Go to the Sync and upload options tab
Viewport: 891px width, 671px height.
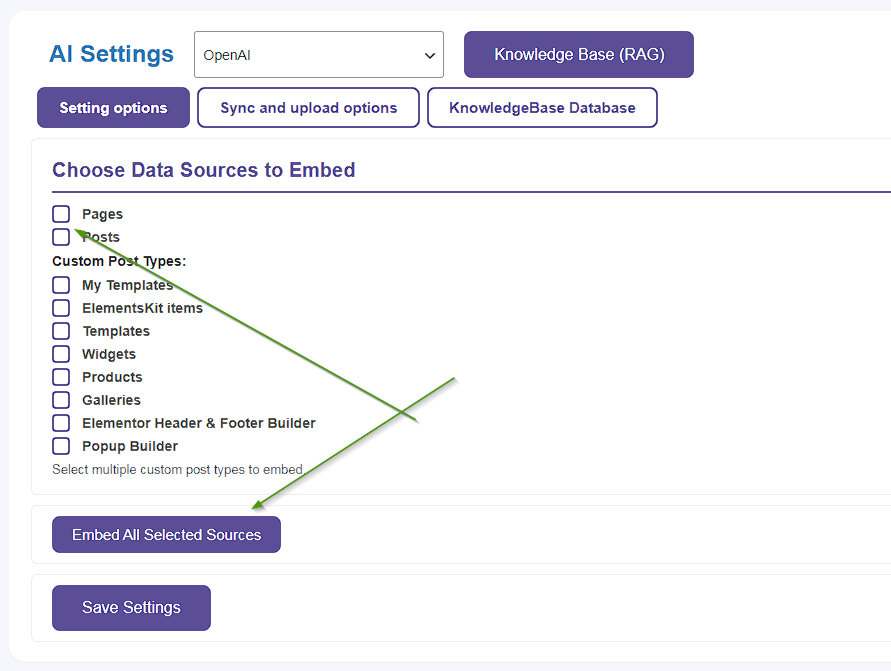[308, 108]
